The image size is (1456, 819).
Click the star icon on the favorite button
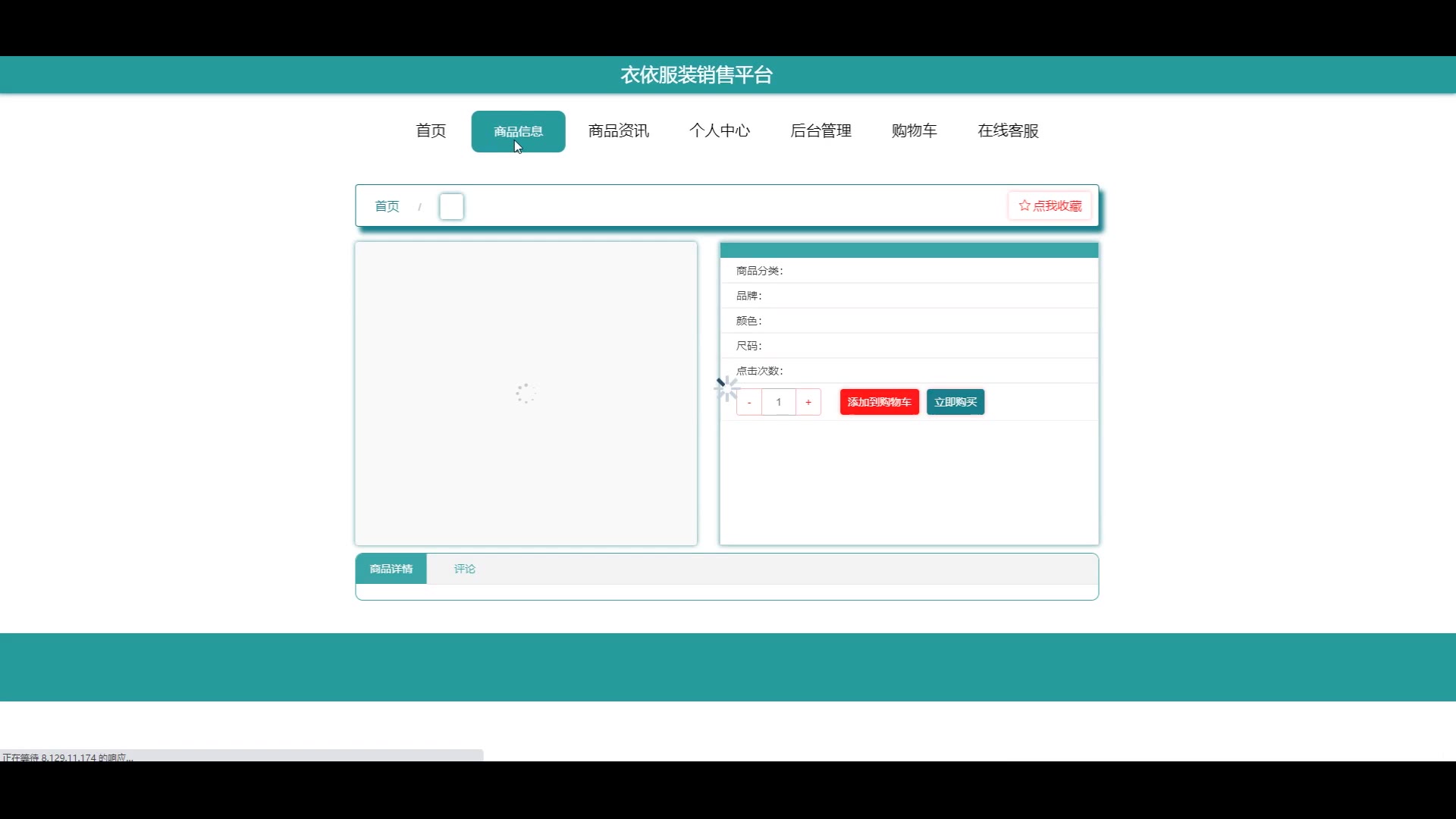coord(1025,206)
